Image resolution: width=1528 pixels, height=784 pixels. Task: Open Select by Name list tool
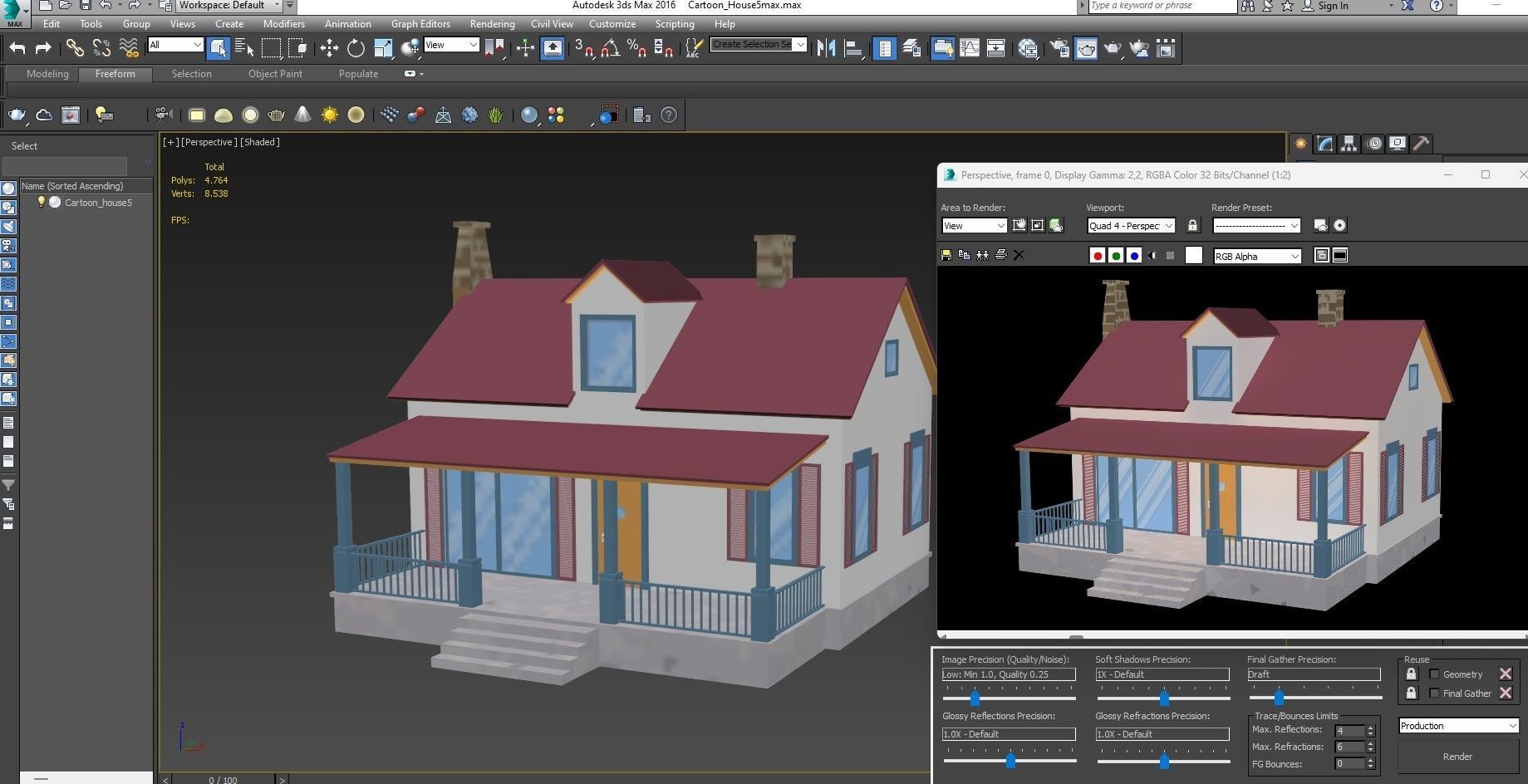point(244,48)
